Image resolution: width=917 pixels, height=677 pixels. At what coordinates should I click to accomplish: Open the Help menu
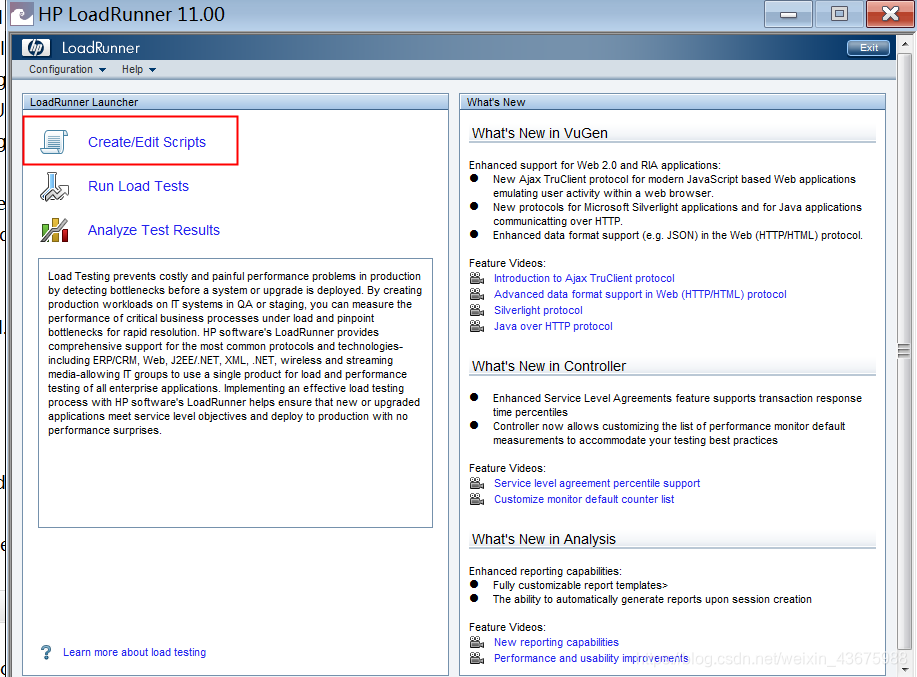(139, 70)
